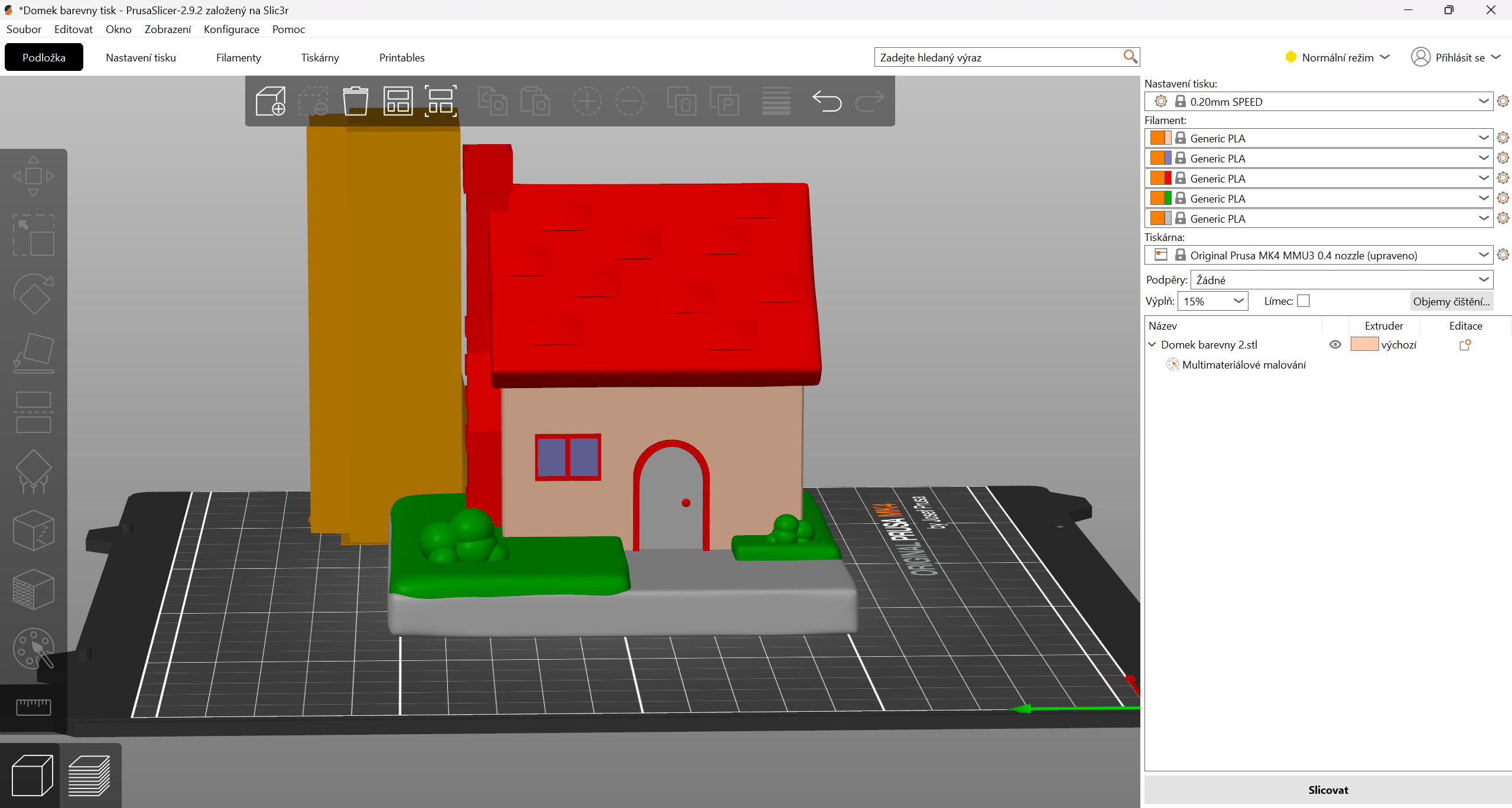Click the search field Zadejte hledaný výraz
1512x808 pixels.
999,57
